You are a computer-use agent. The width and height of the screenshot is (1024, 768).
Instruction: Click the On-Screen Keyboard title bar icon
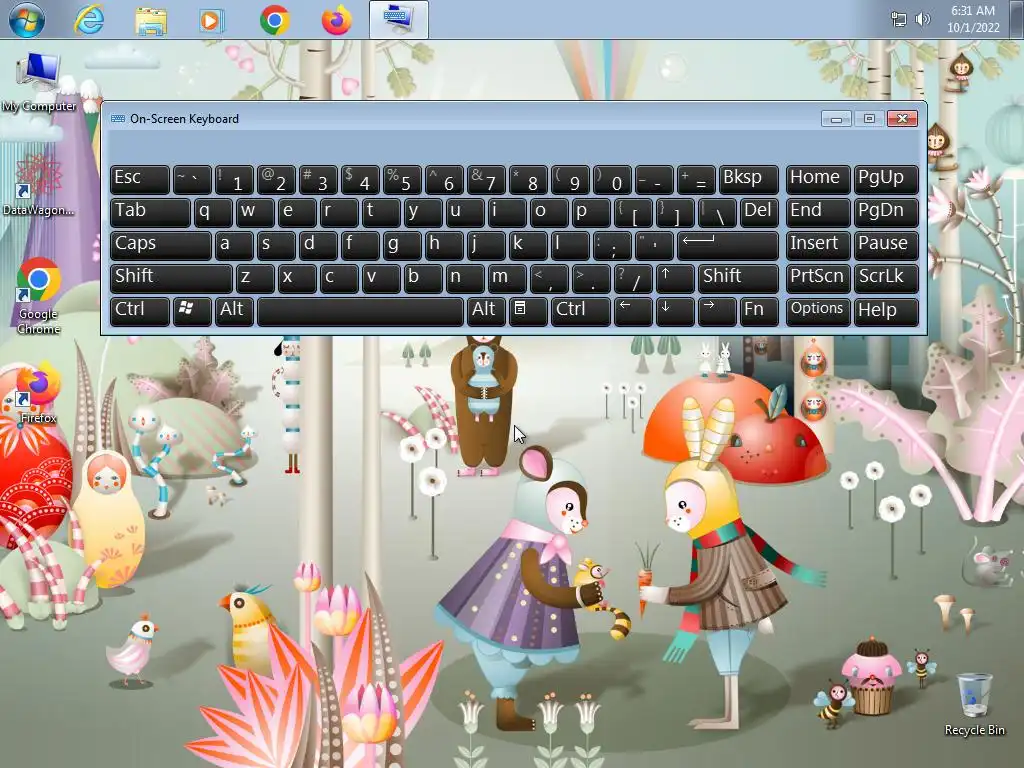[118, 119]
